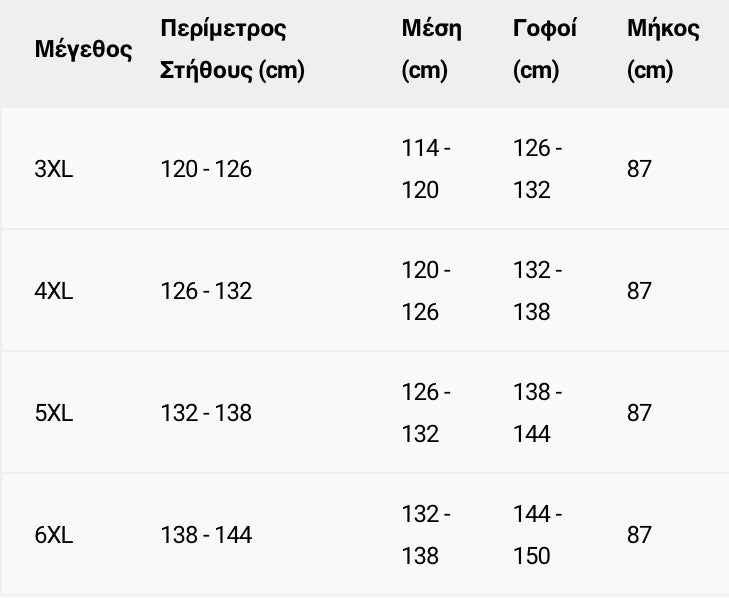Click chest value 120 - 126

206,169
